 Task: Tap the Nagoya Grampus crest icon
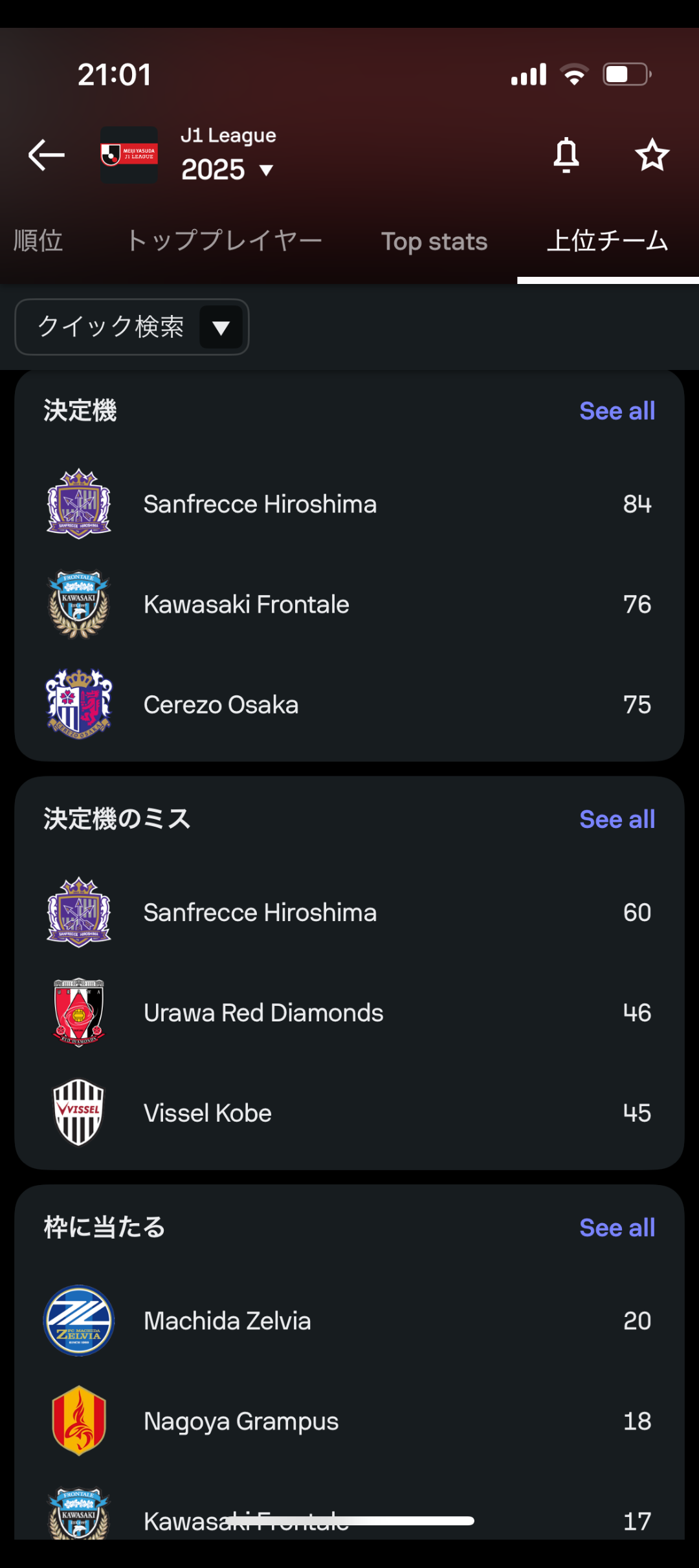pos(79,1421)
